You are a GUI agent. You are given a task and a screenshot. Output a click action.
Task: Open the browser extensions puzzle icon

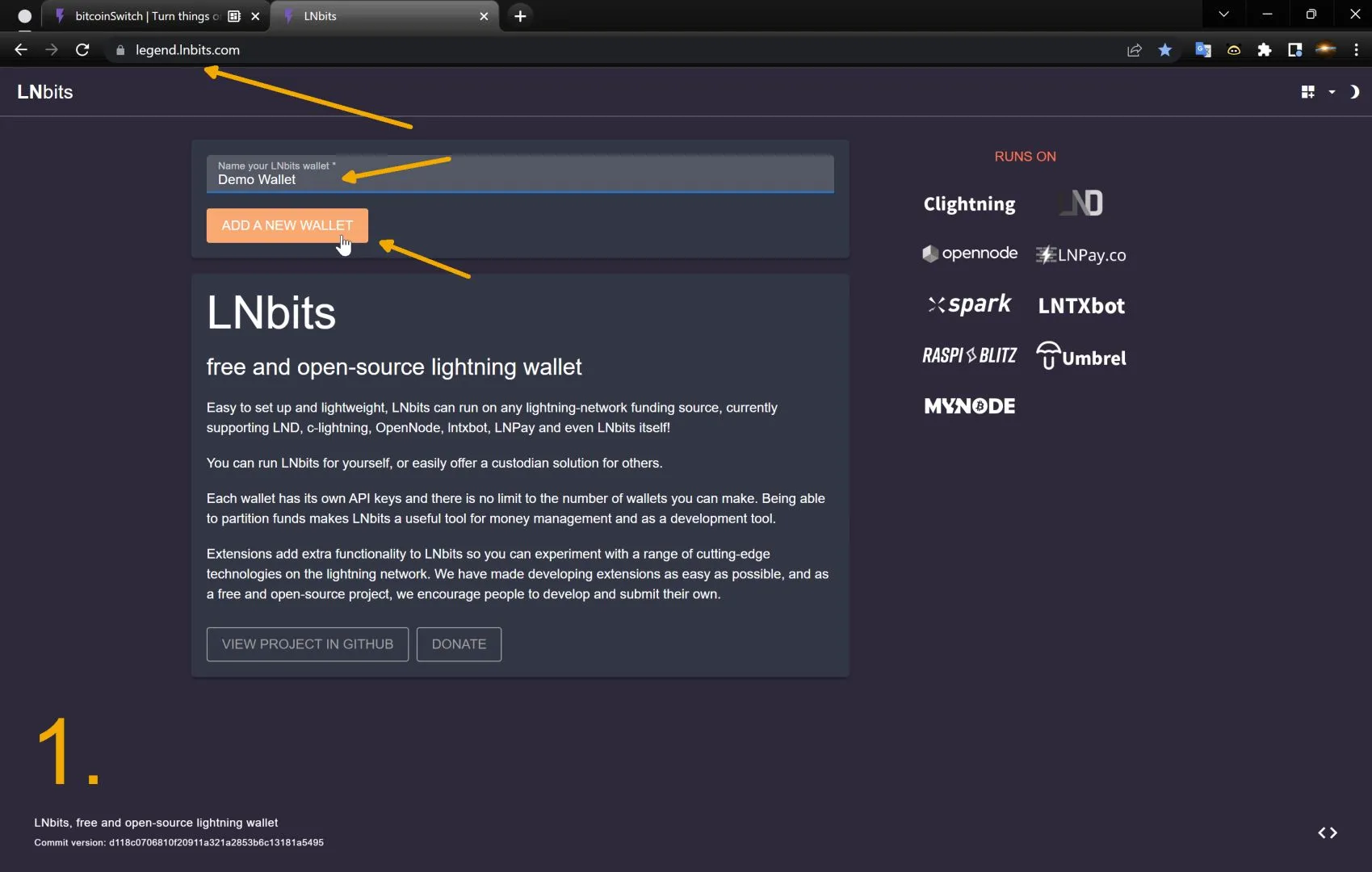(x=1264, y=50)
